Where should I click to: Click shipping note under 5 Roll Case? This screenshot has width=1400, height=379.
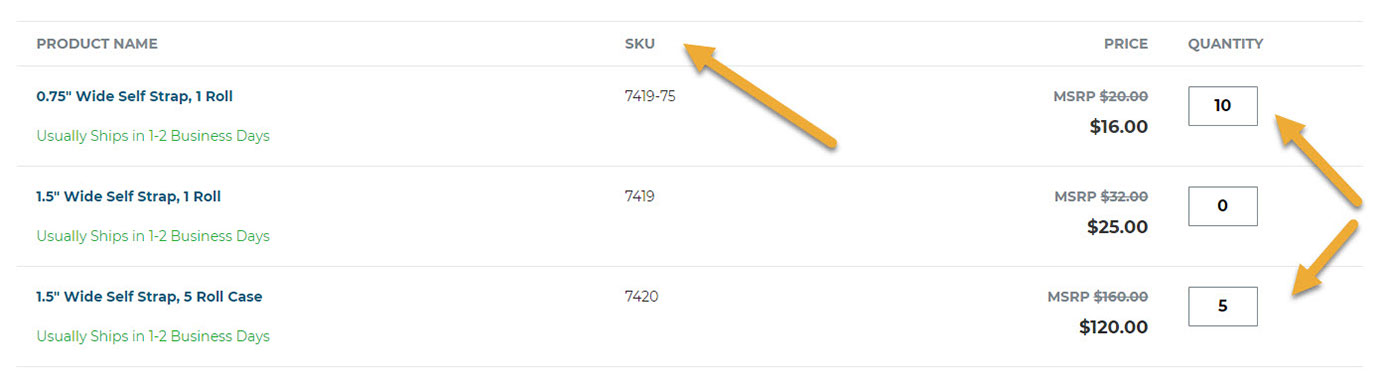click(x=153, y=336)
